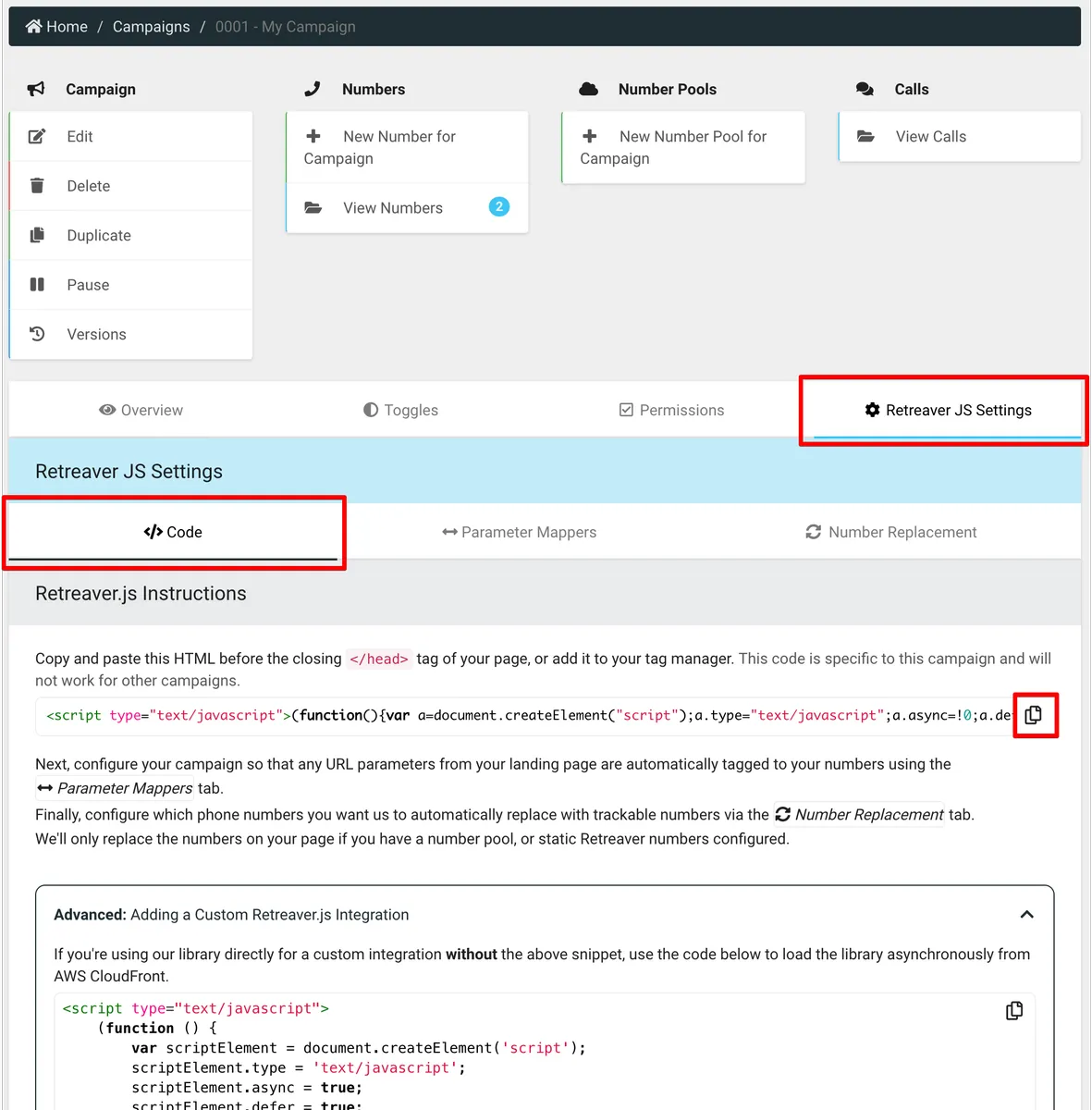Switch to the Toggles tab
The image size is (1092, 1110).
click(x=401, y=410)
